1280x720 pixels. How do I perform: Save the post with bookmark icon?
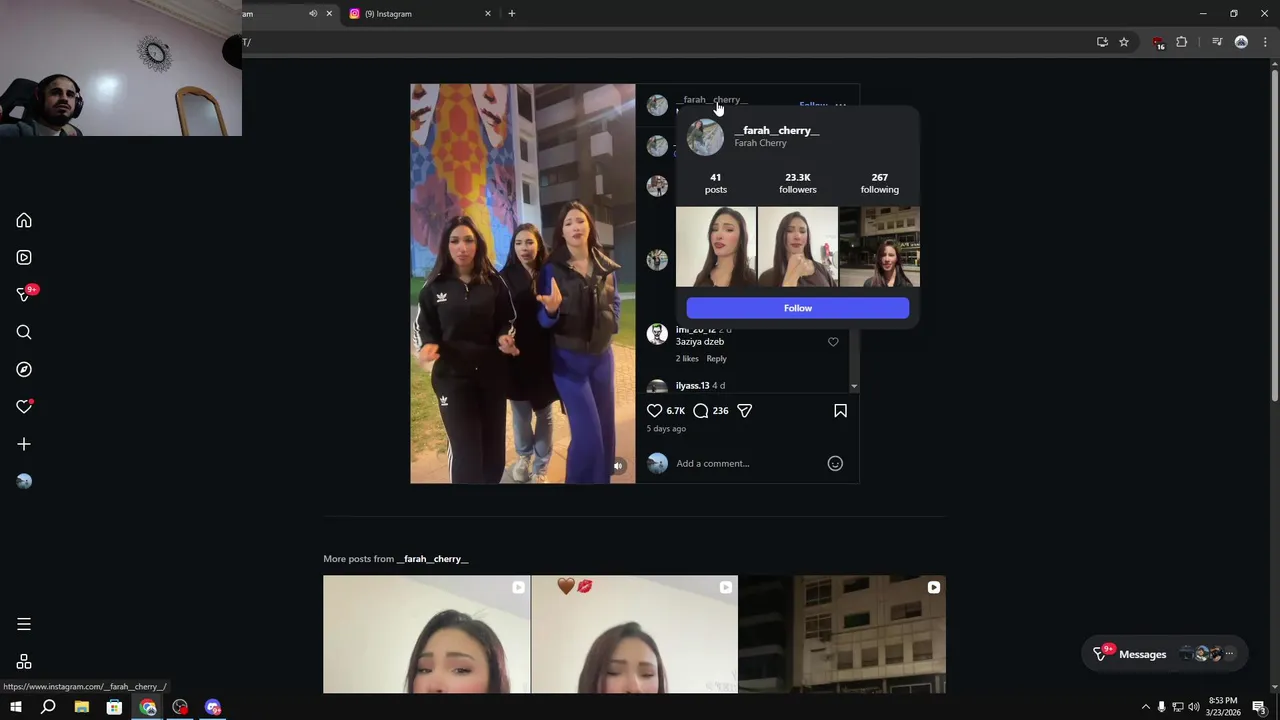[840, 410]
